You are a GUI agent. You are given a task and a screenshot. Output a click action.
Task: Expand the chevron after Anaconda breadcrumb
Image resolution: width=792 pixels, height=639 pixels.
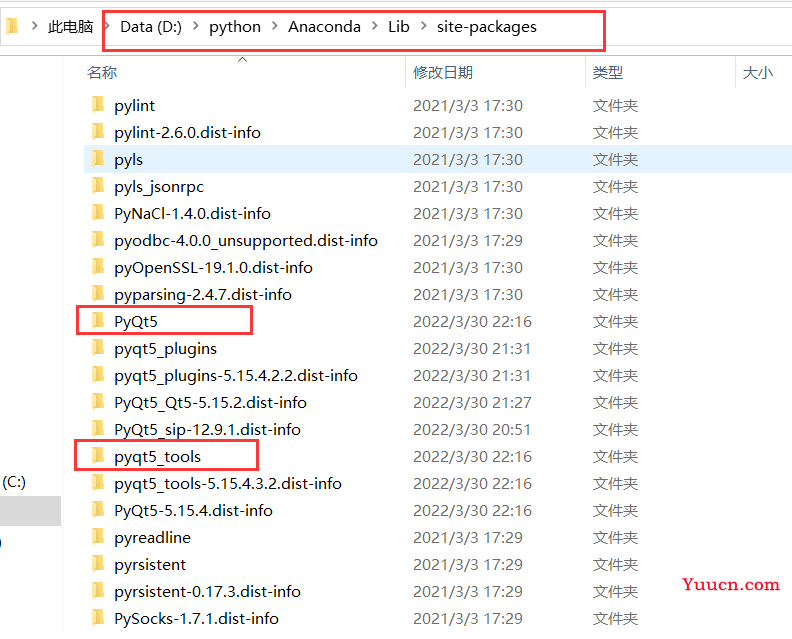click(x=375, y=26)
